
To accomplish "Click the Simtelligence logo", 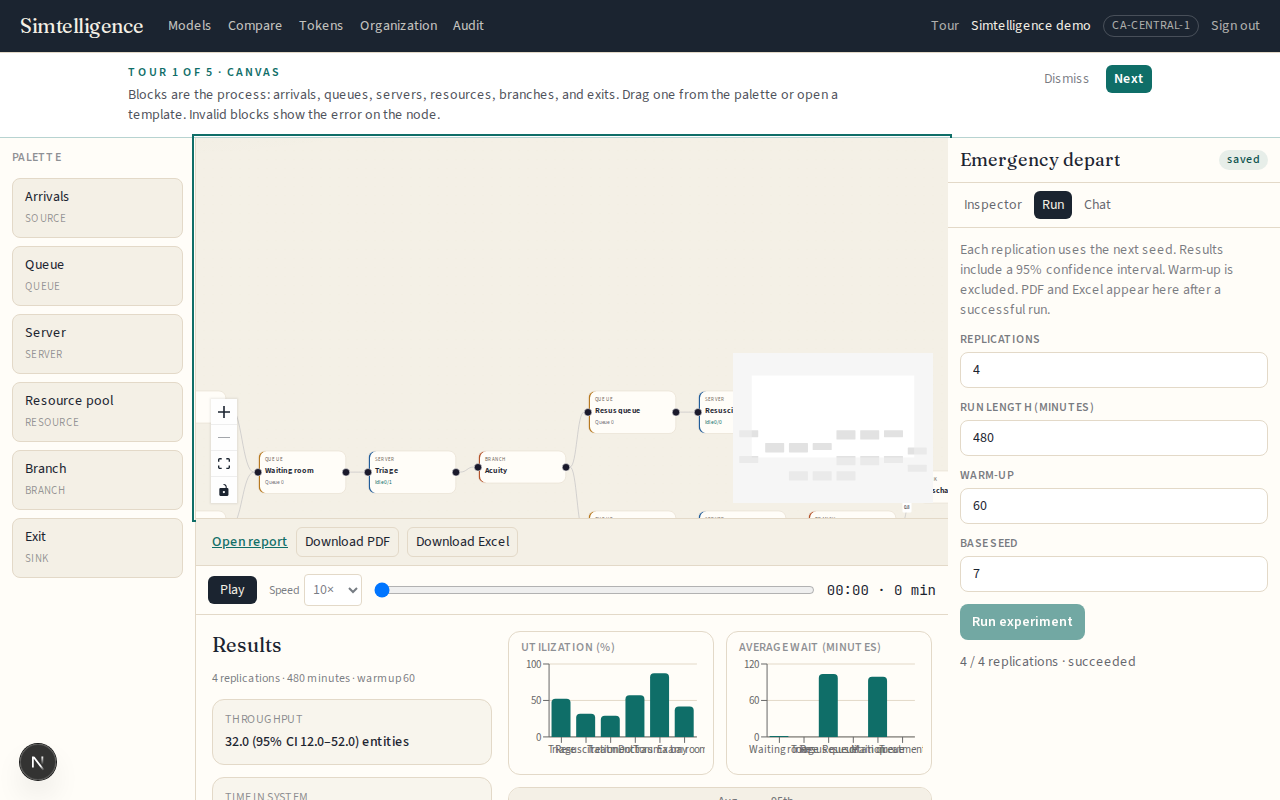I will [x=82, y=26].
